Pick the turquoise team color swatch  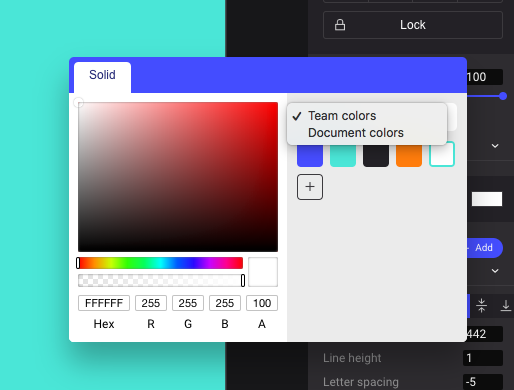343,154
